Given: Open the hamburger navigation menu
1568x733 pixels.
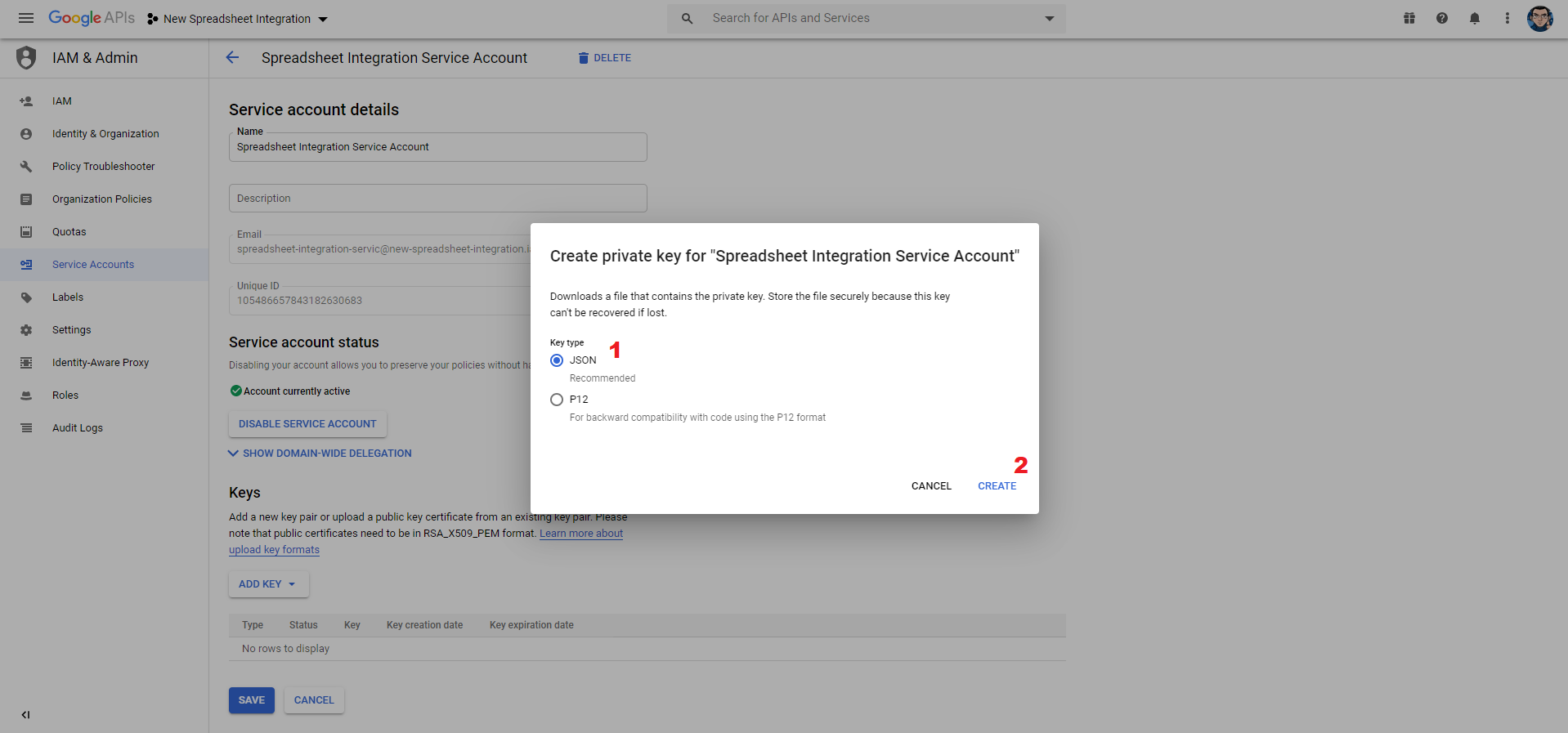Looking at the screenshot, I should pos(26,18).
